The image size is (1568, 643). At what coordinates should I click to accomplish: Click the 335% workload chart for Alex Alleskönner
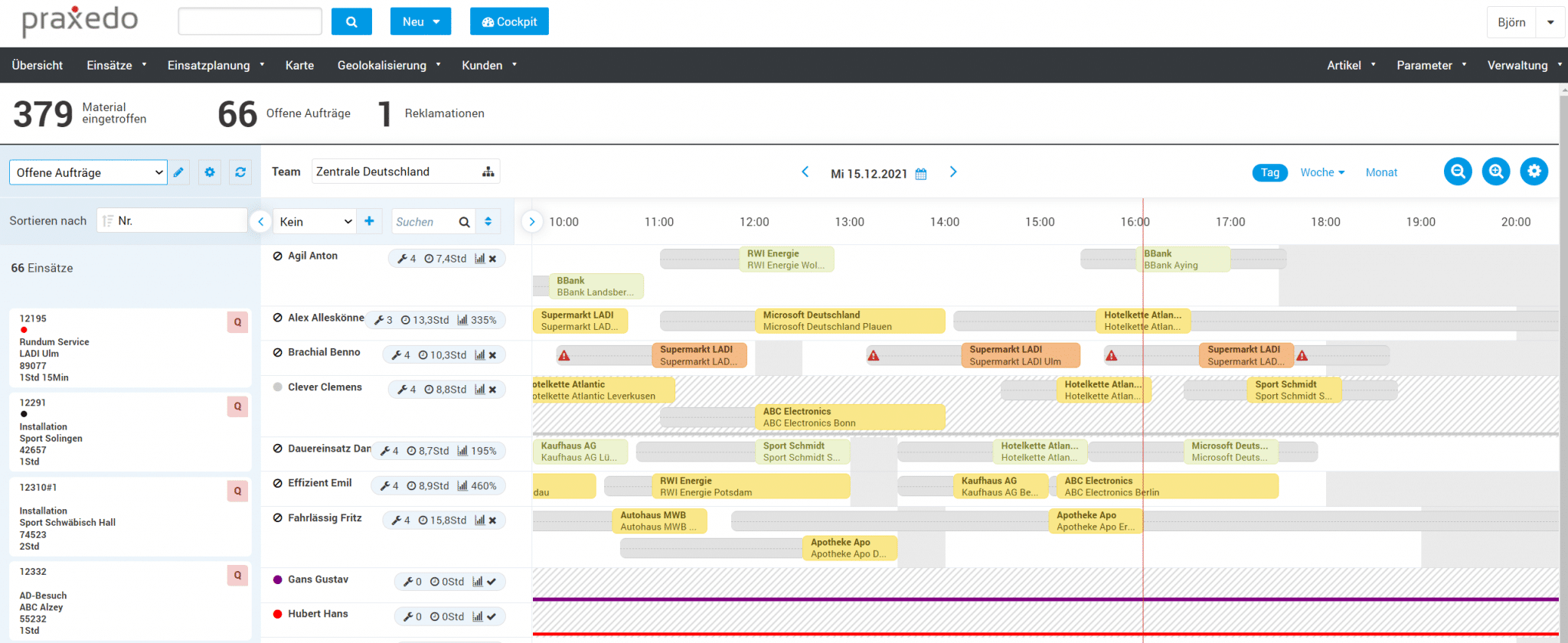(x=477, y=320)
